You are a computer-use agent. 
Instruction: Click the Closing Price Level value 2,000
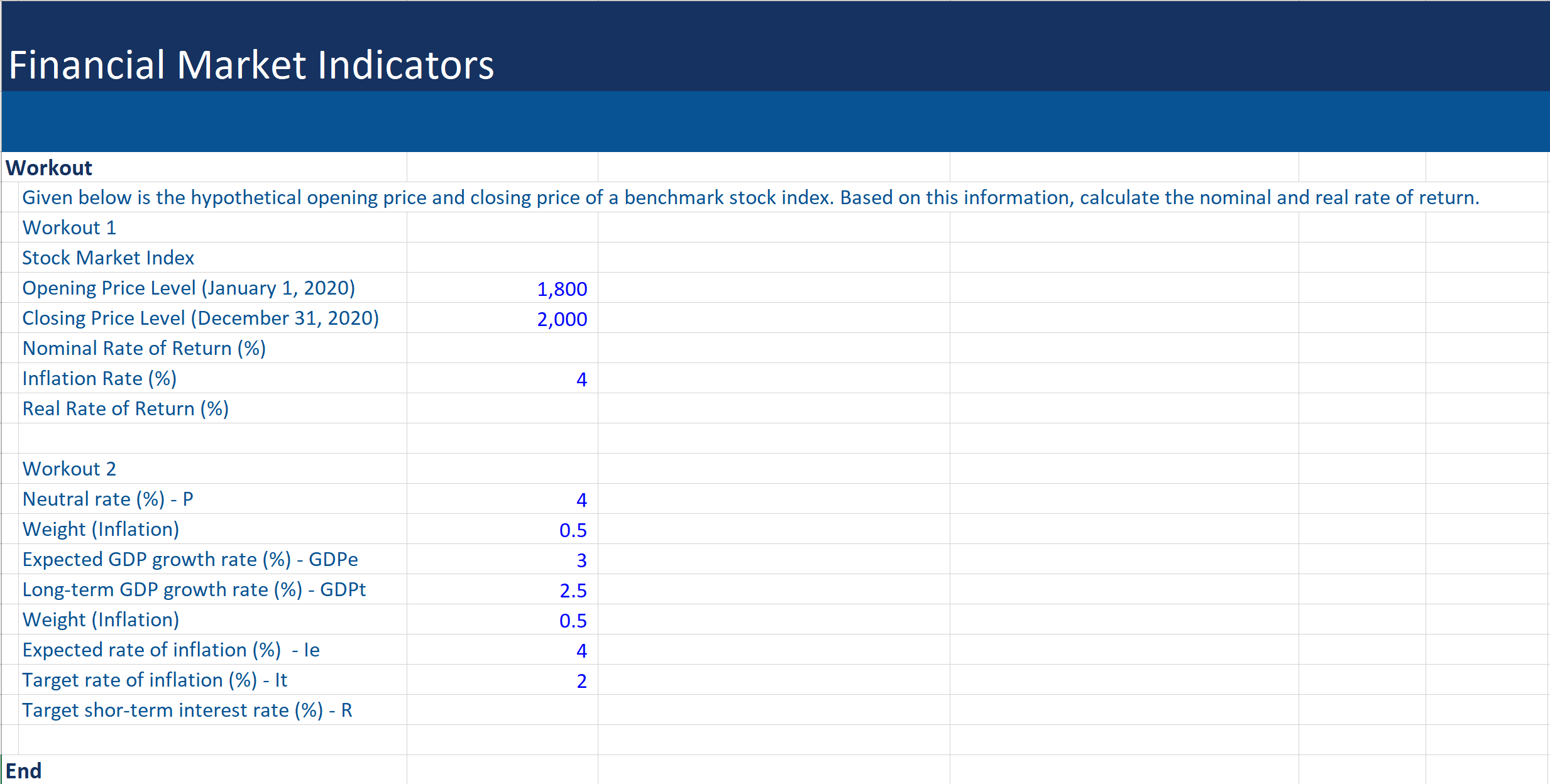pyautogui.click(x=561, y=318)
